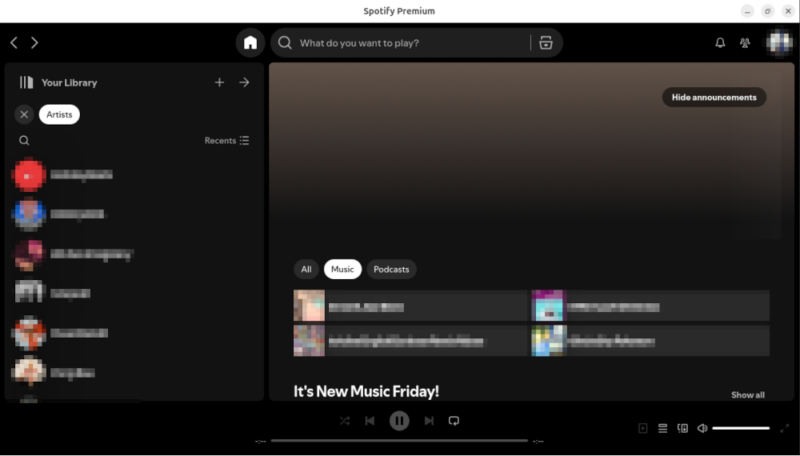Screen dimensions: 800x456
Task: Enter full screen with expand icon
Action: pos(785,428)
